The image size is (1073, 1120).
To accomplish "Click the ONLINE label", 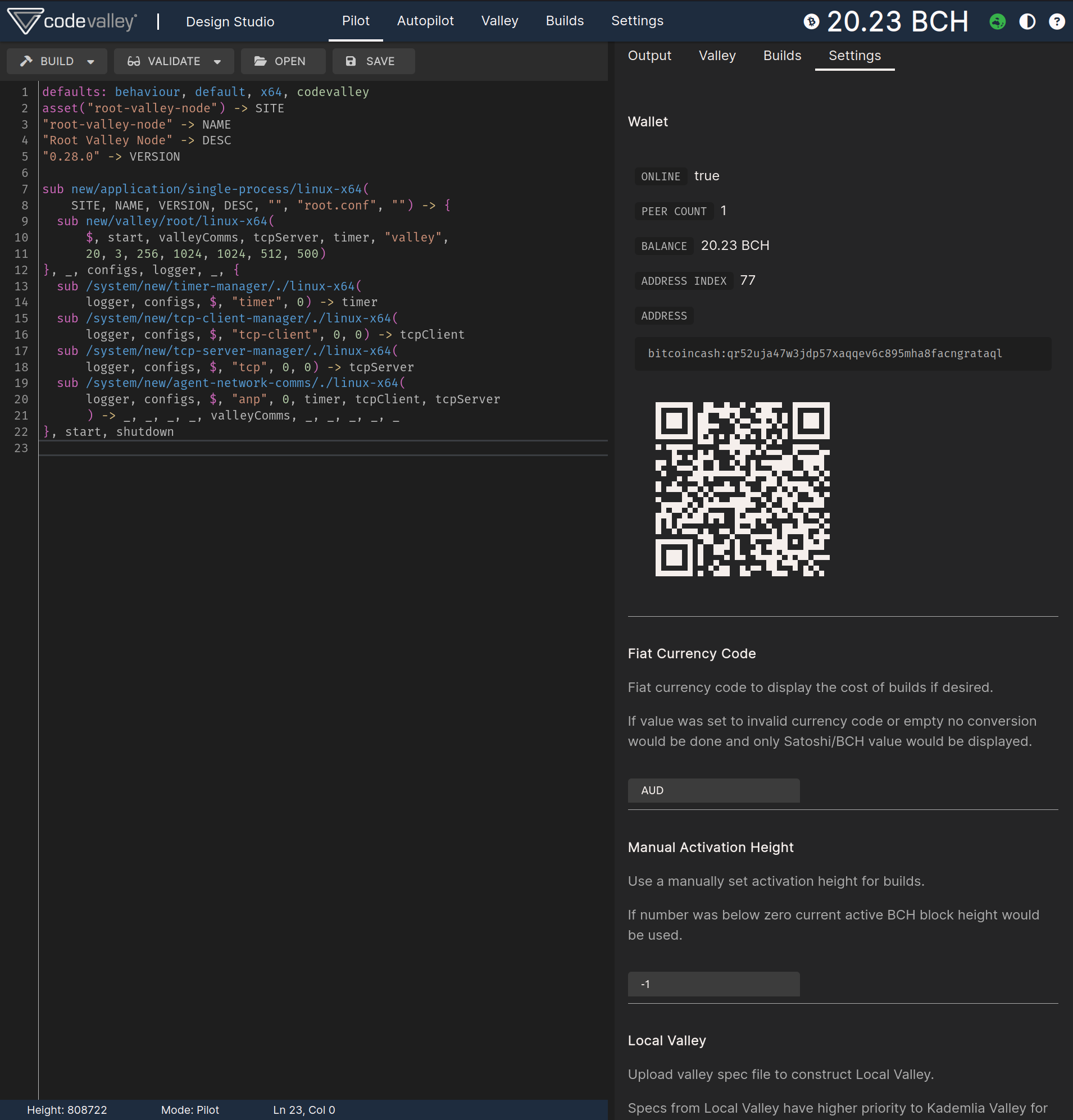I will click(x=661, y=176).
